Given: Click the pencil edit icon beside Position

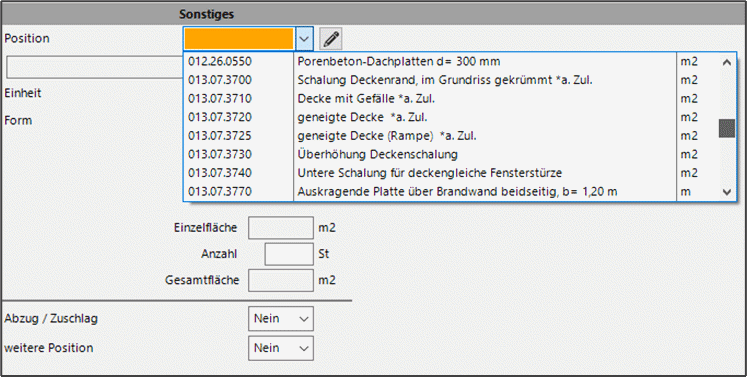Looking at the screenshot, I should [x=331, y=39].
